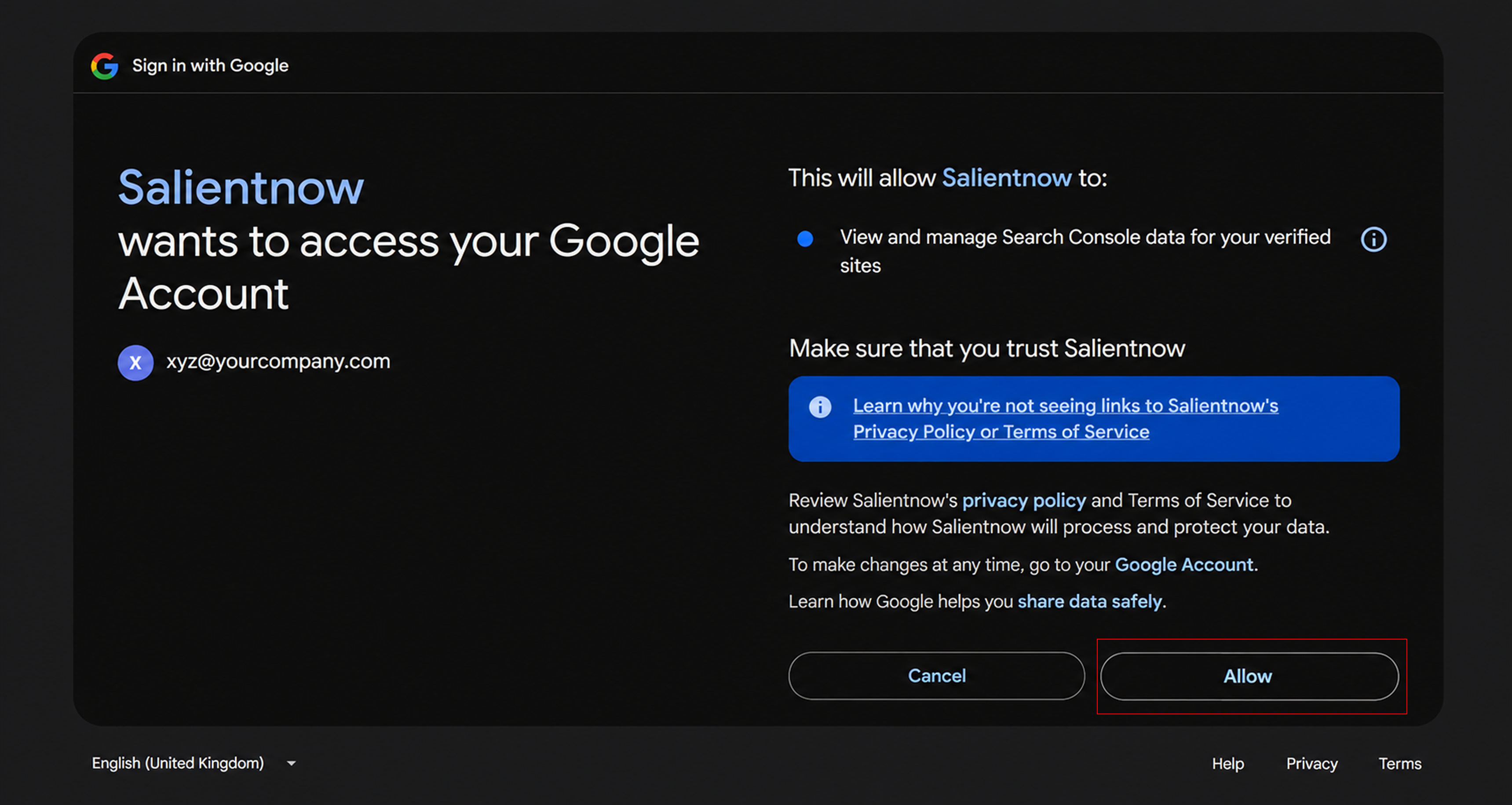The height and width of the screenshot is (805, 1512).
Task: Cancel the Salientnow access request
Action: click(936, 675)
